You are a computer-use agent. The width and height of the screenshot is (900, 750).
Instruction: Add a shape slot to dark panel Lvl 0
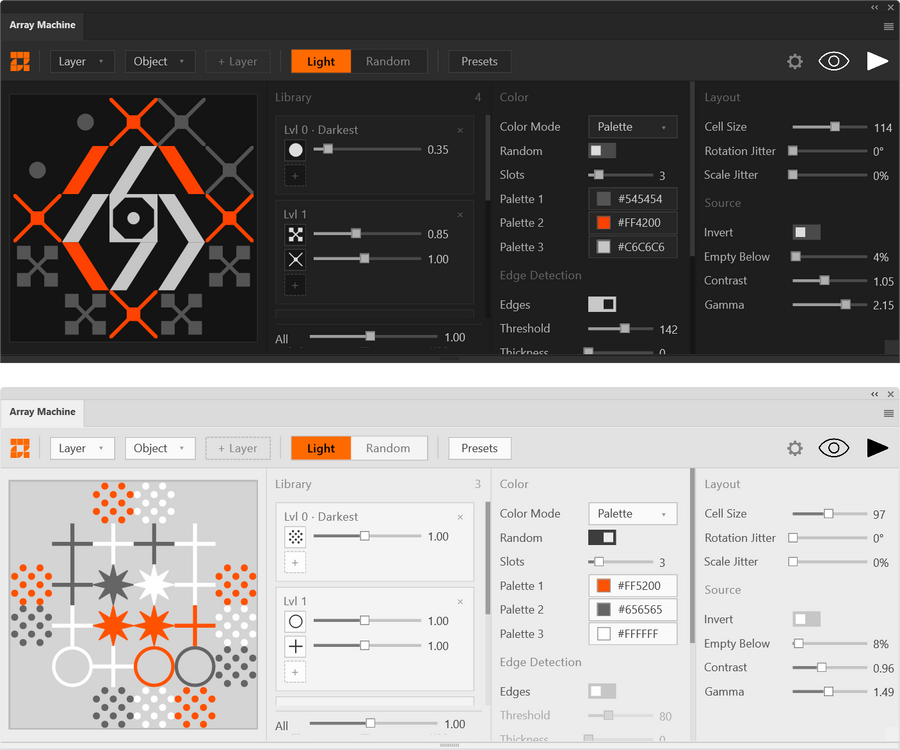coord(295,176)
